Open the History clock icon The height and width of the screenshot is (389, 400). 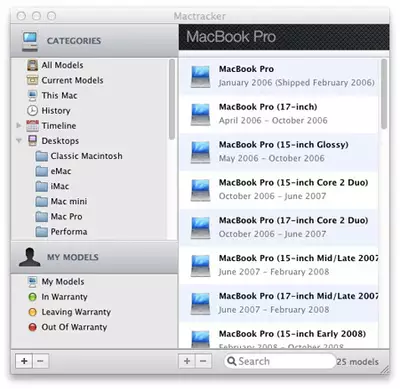point(32,111)
